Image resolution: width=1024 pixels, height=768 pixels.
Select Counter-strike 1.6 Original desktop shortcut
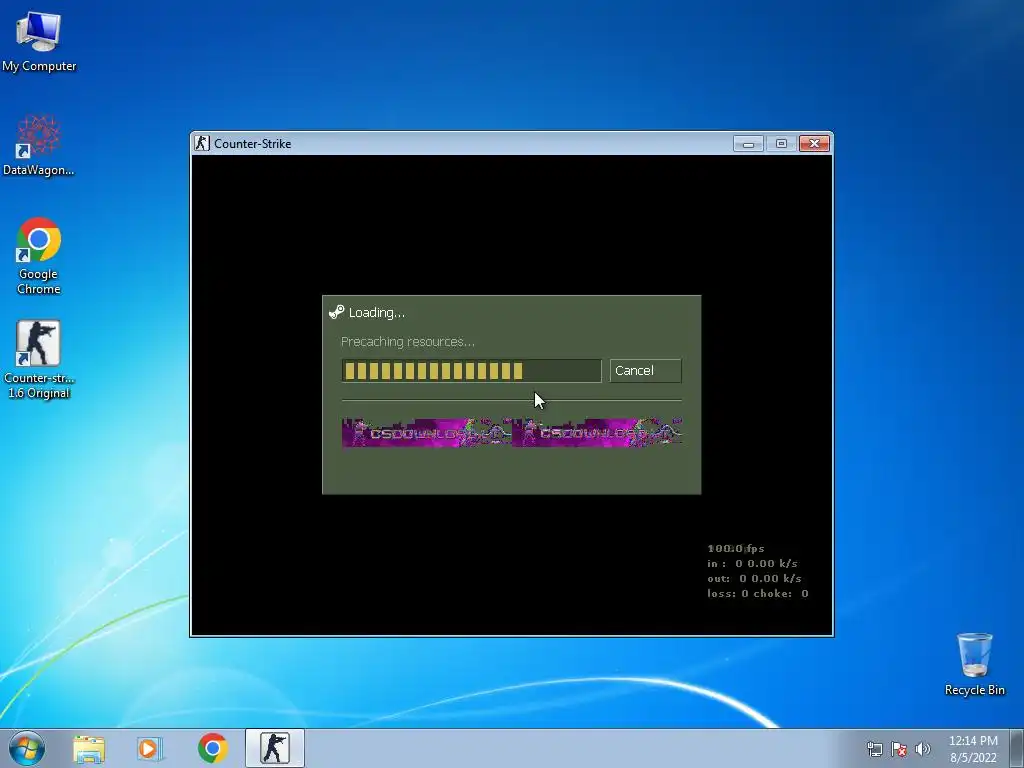tap(39, 359)
